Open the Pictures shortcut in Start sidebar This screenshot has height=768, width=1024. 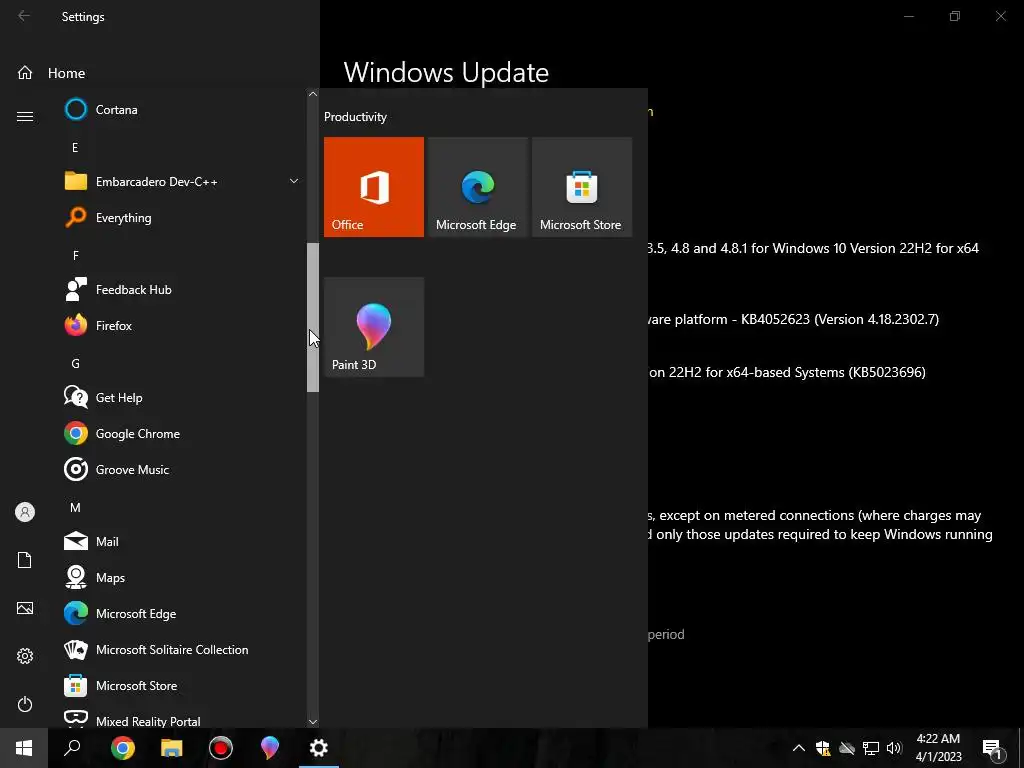pos(25,608)
